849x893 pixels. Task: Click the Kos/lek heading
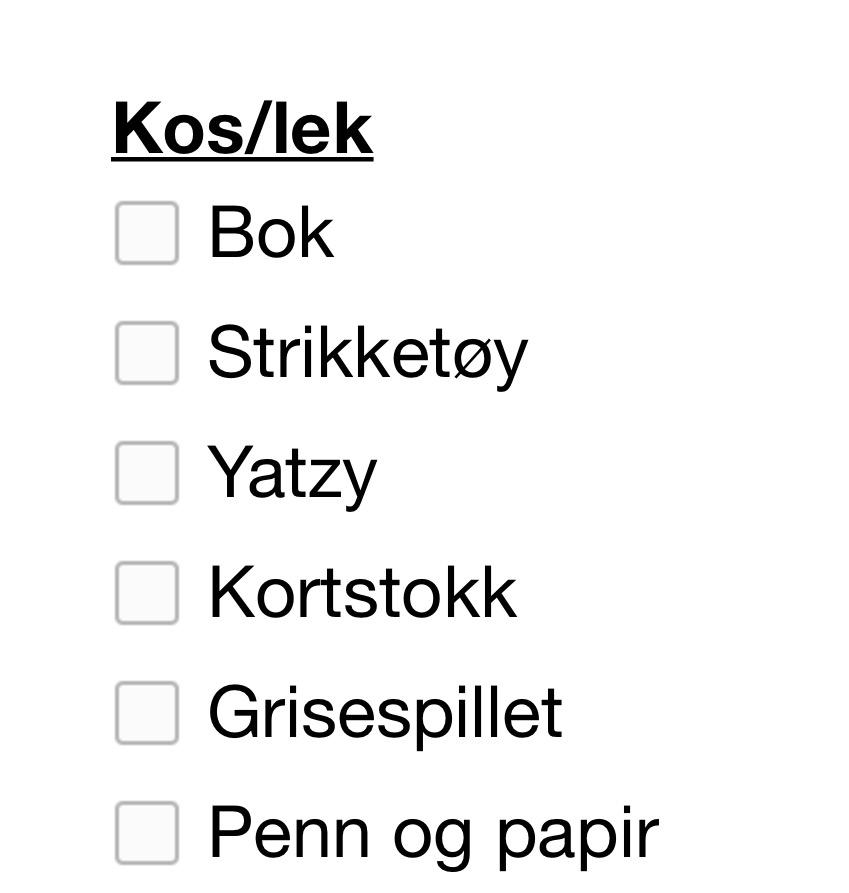[243, 129]
